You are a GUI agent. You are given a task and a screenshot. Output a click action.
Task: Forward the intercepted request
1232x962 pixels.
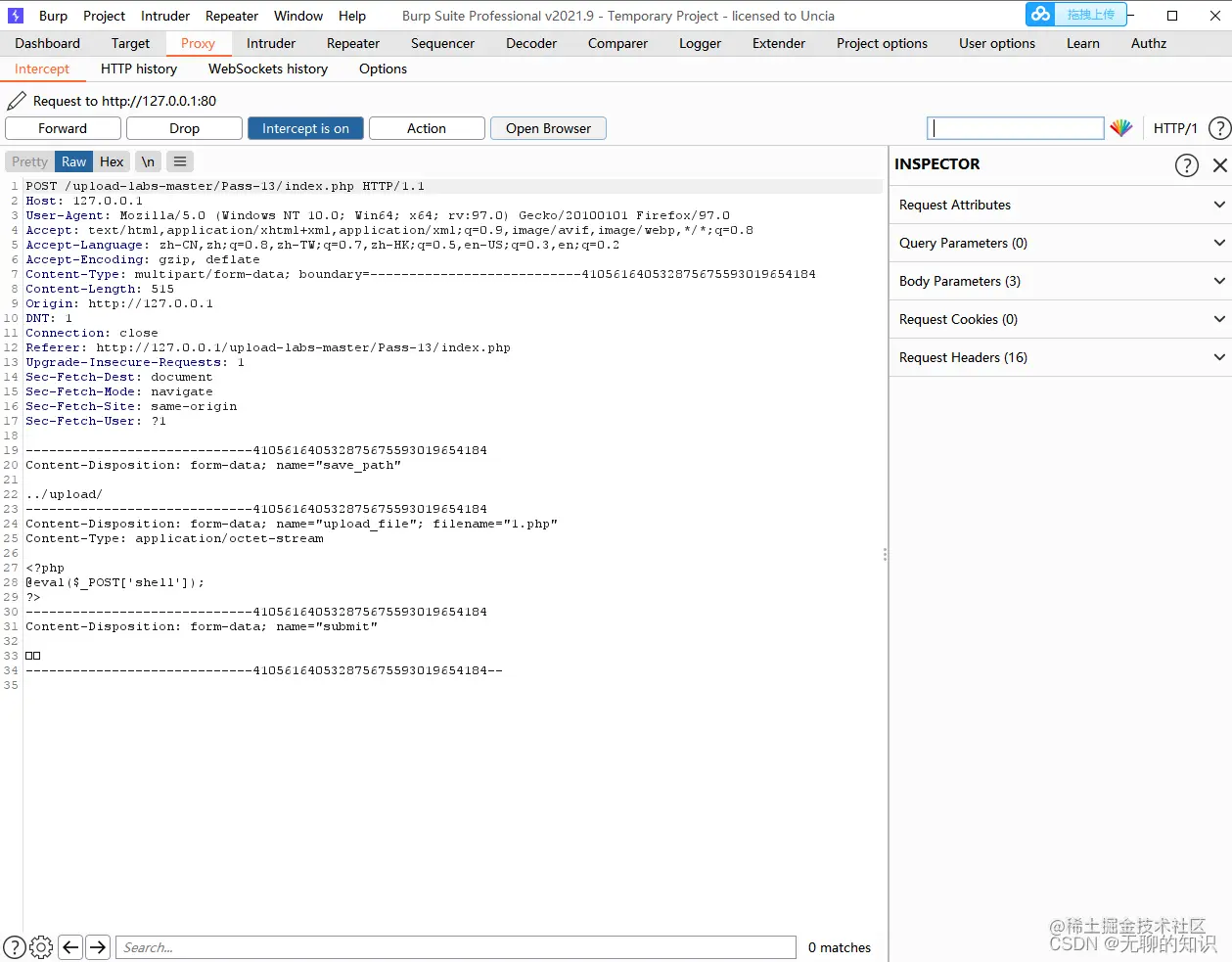click(63, 128)
